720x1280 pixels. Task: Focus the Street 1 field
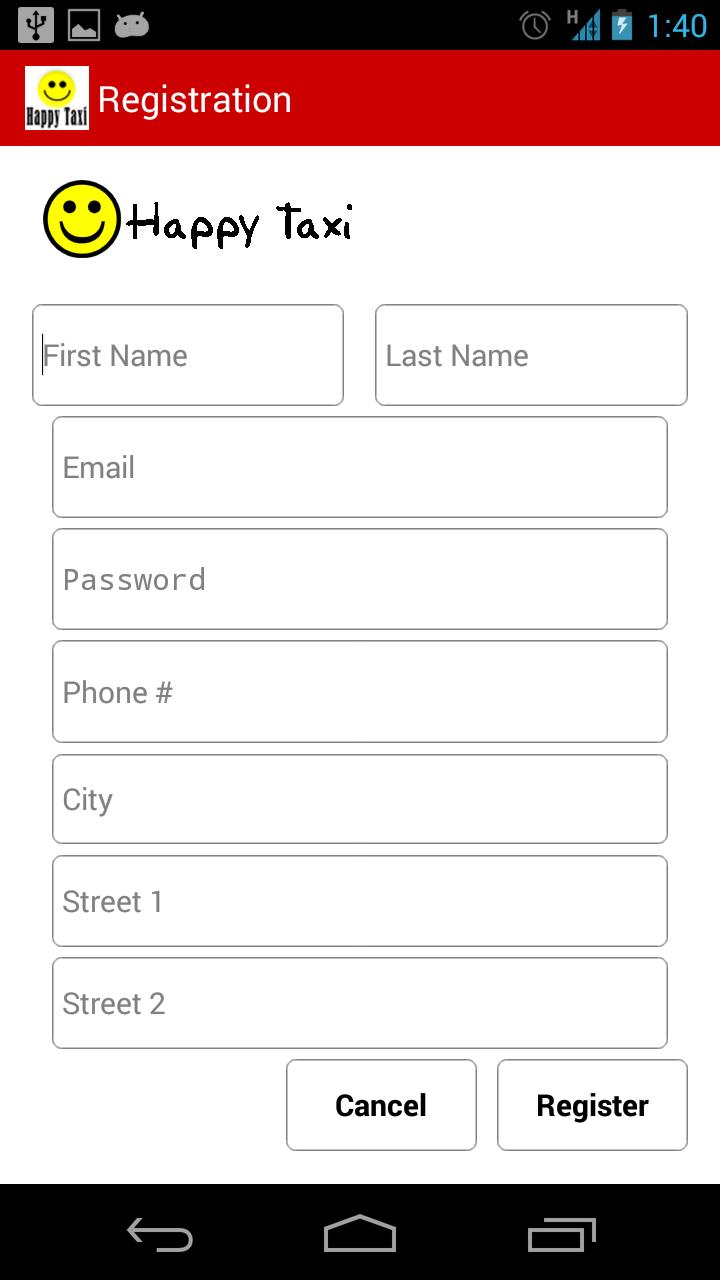click(360, 901)
